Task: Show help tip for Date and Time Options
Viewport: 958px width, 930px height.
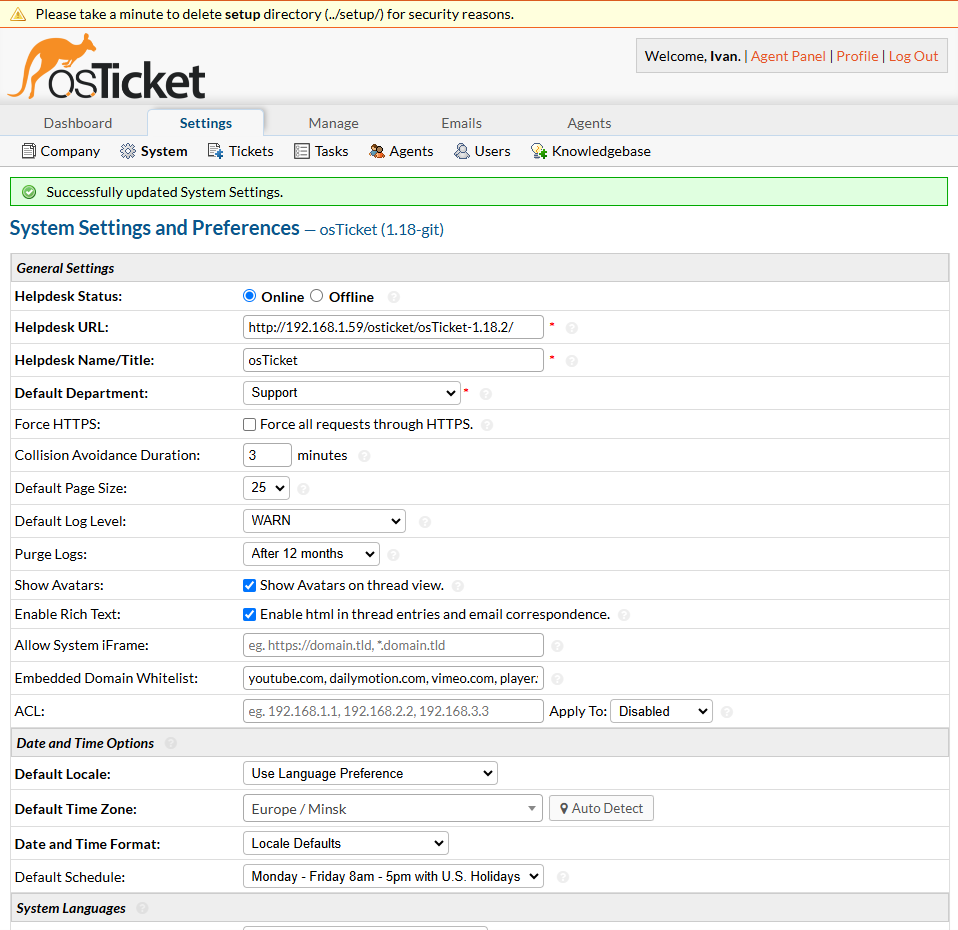Action: pyautogui.click(x=171, y=743)
